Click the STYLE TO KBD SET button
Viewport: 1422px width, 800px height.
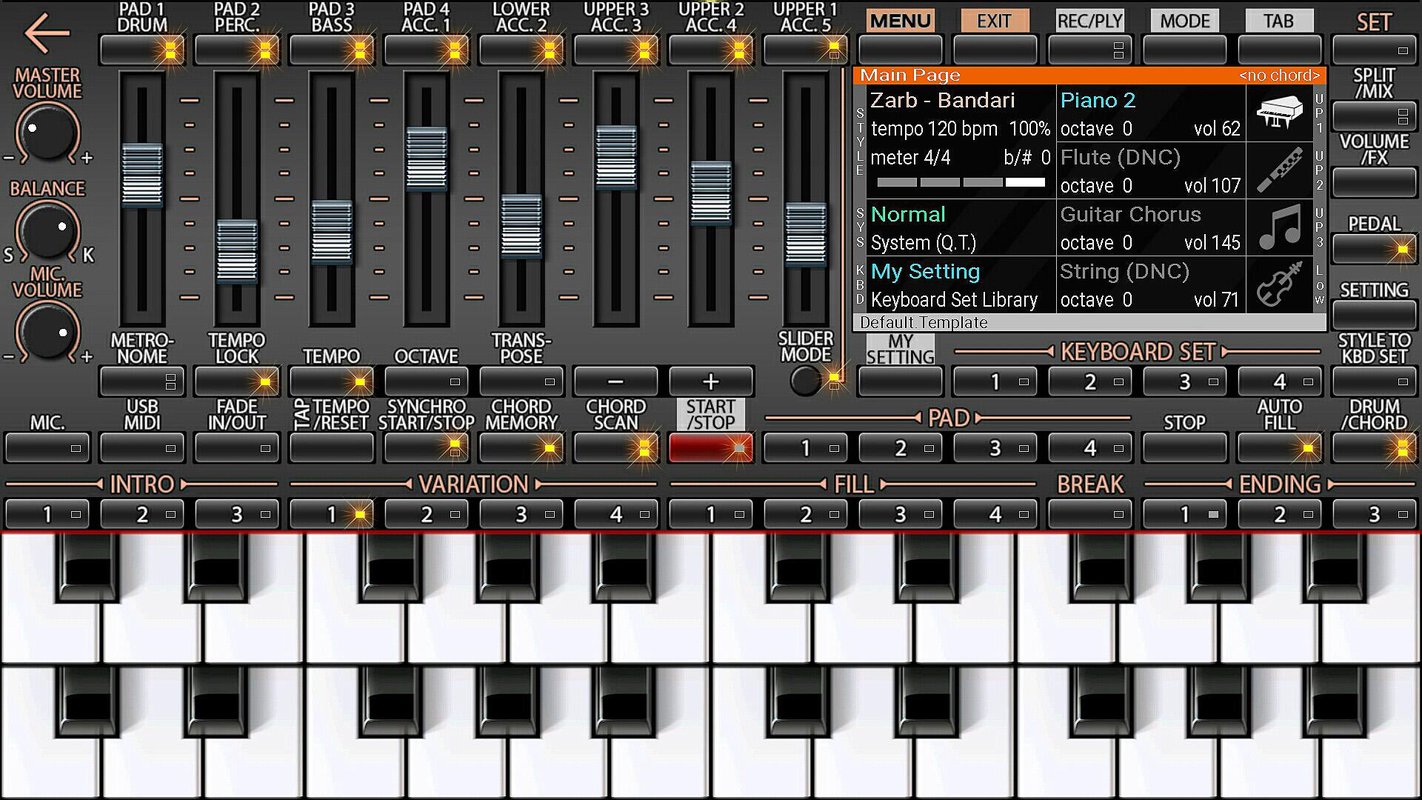pyautogui.click(x=1375, y=382)
